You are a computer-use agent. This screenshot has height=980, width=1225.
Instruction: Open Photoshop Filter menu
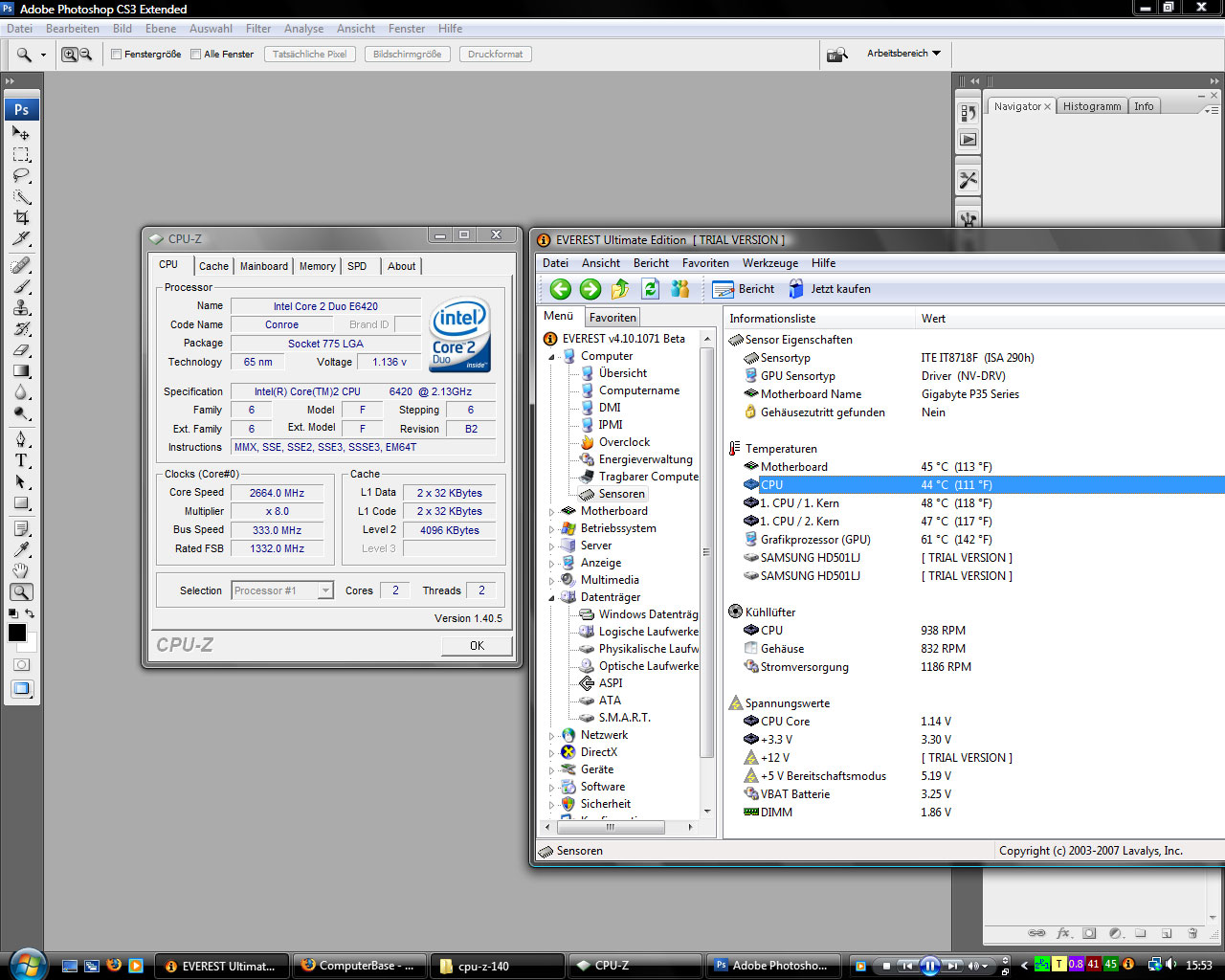(258, 29)
